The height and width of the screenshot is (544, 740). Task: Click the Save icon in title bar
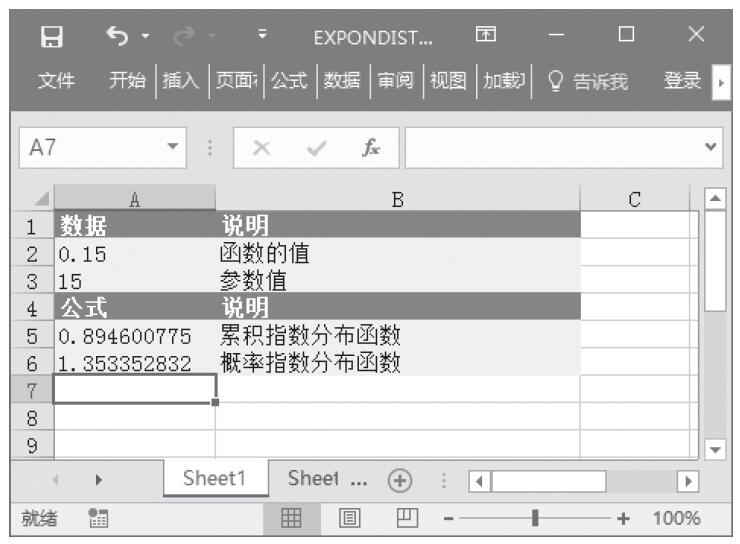(x=47, y=36)
